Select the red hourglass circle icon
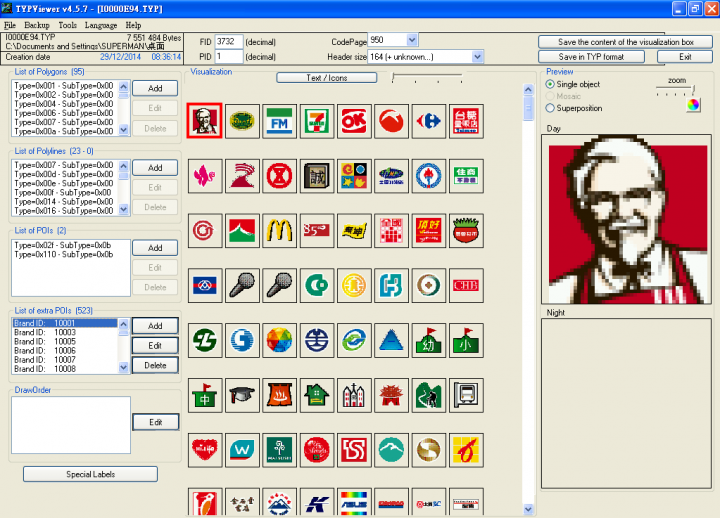Image resolution: width=720 pixels, height=518 pixels. coord(279,176)
